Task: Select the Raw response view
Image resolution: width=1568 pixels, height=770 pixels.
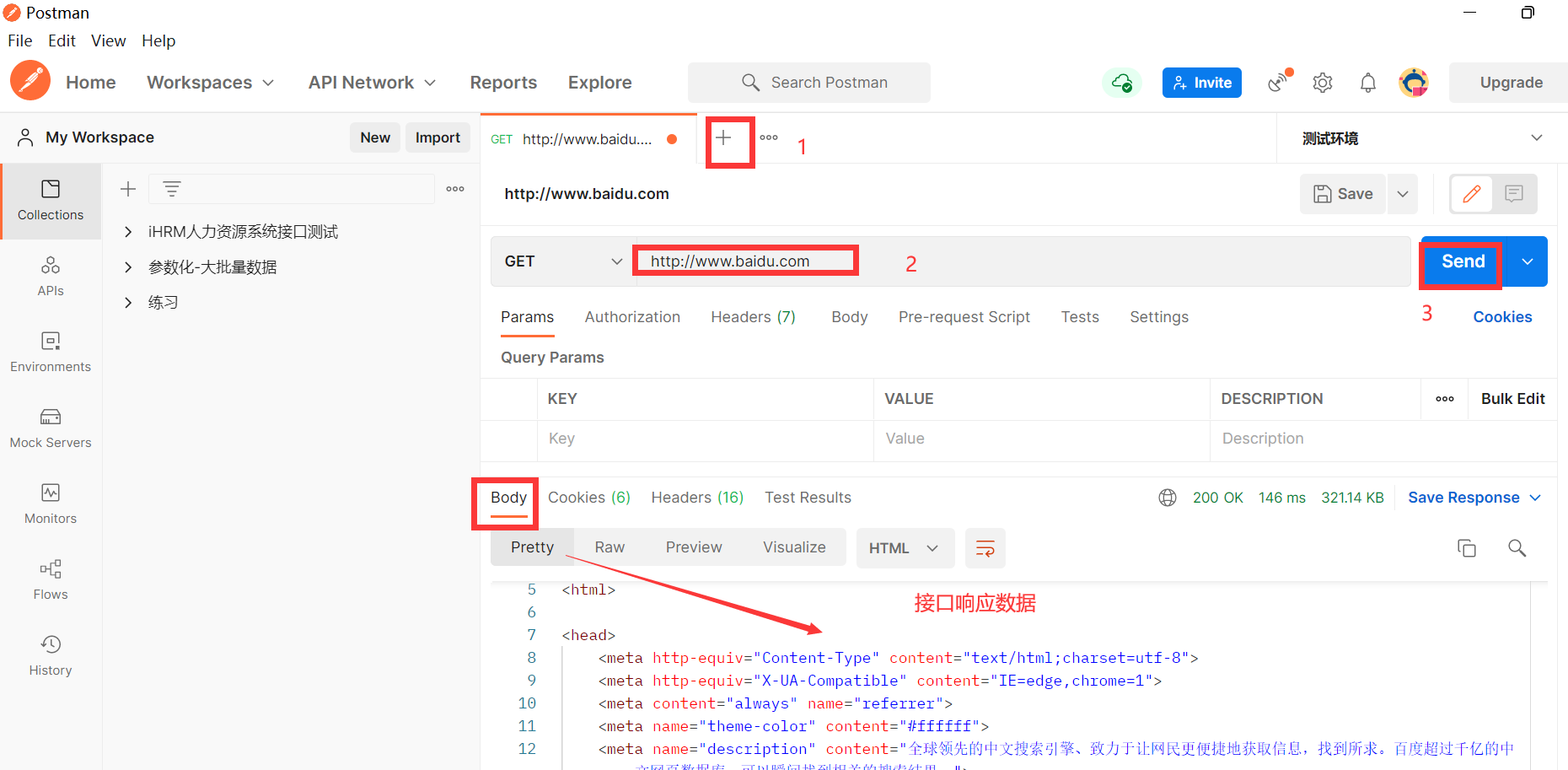Action: tap(609, 547)
